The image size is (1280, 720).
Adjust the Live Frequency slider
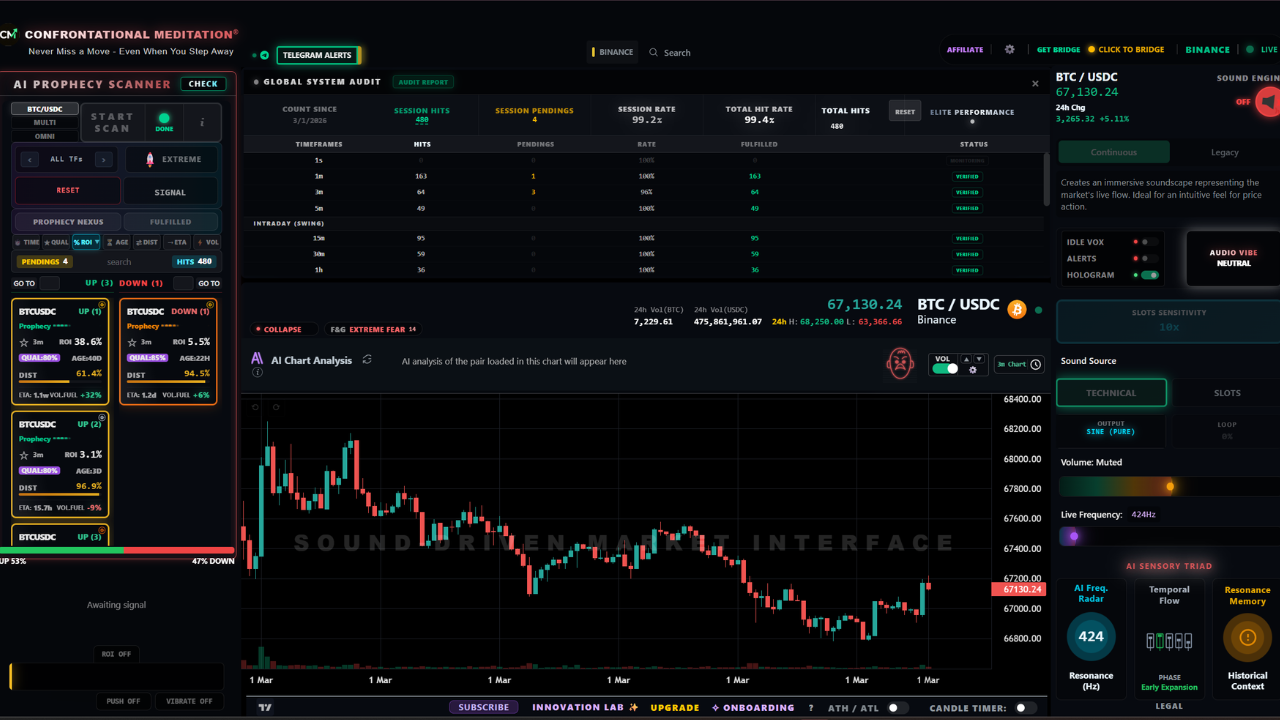1168,536
